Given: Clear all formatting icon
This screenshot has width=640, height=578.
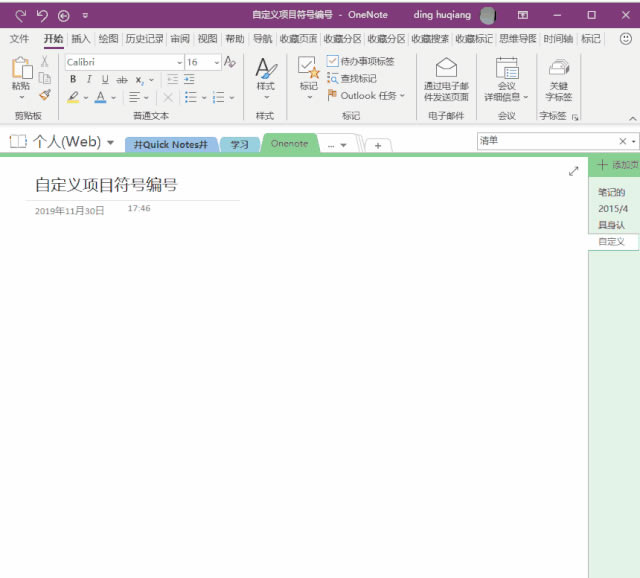Looking at the screenshot, I should (x=230, y=62).
